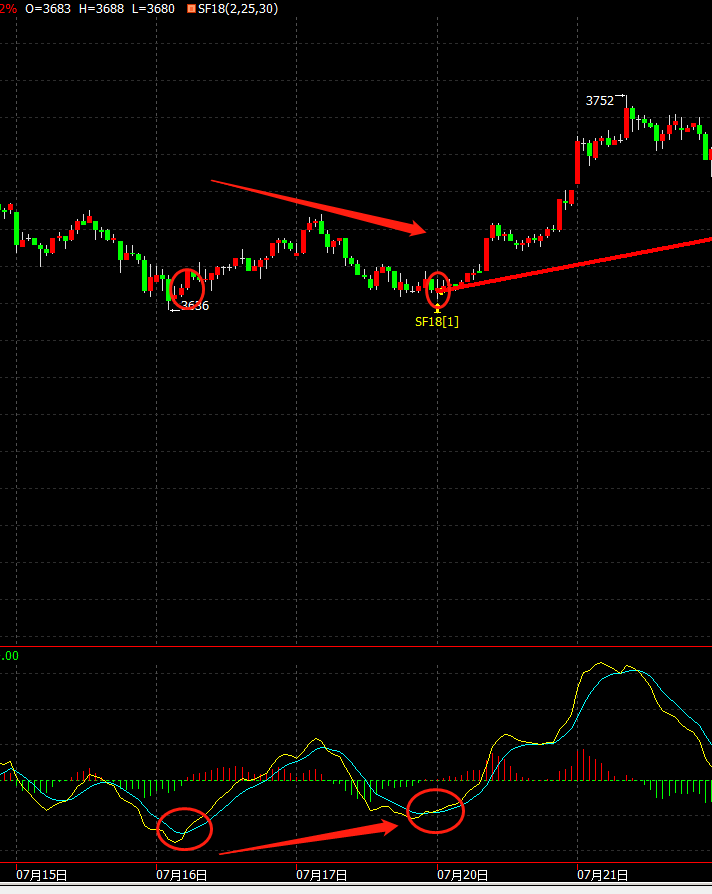
Task: Open the SF18(2,25,30) indicator parameters label
Action: [x=238, y=9]
